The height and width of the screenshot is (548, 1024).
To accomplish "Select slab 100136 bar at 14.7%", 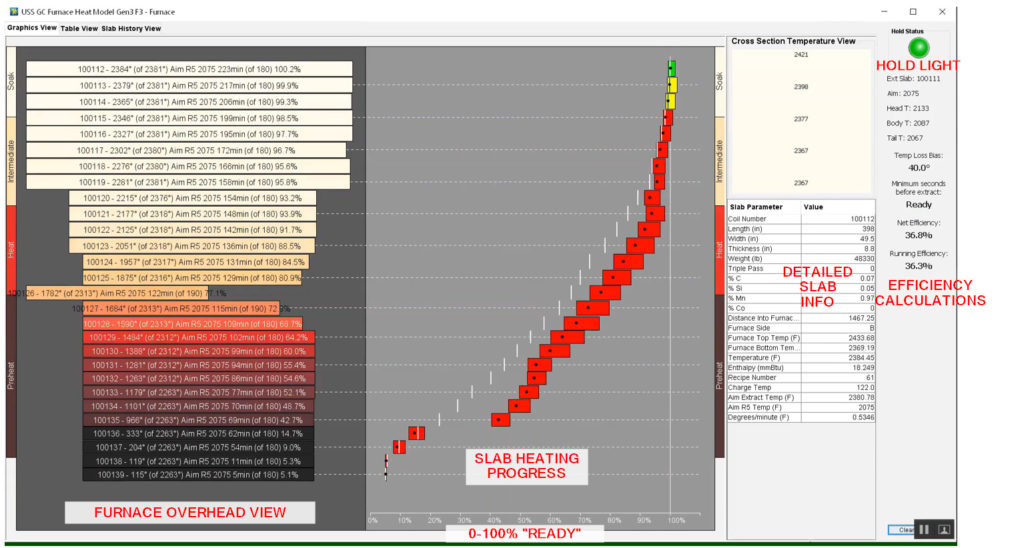I will click(199, 434).
